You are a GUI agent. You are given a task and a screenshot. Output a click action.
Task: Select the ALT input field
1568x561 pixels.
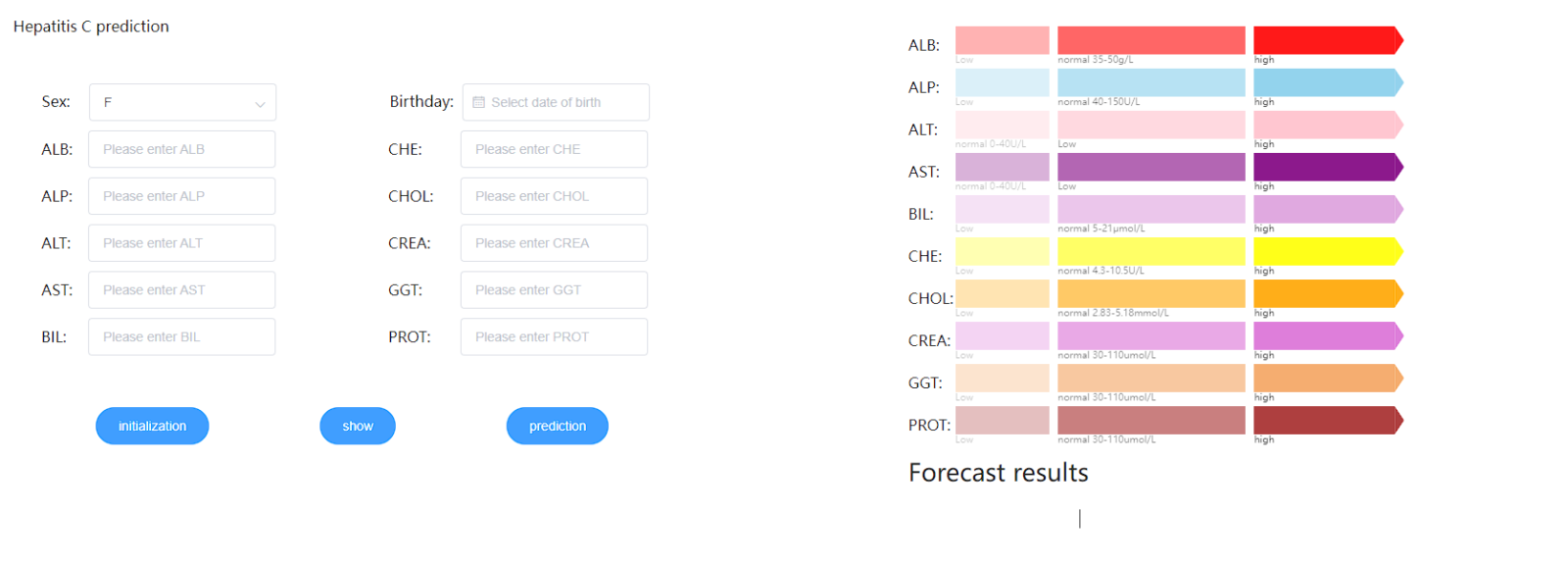pos(181,243)
